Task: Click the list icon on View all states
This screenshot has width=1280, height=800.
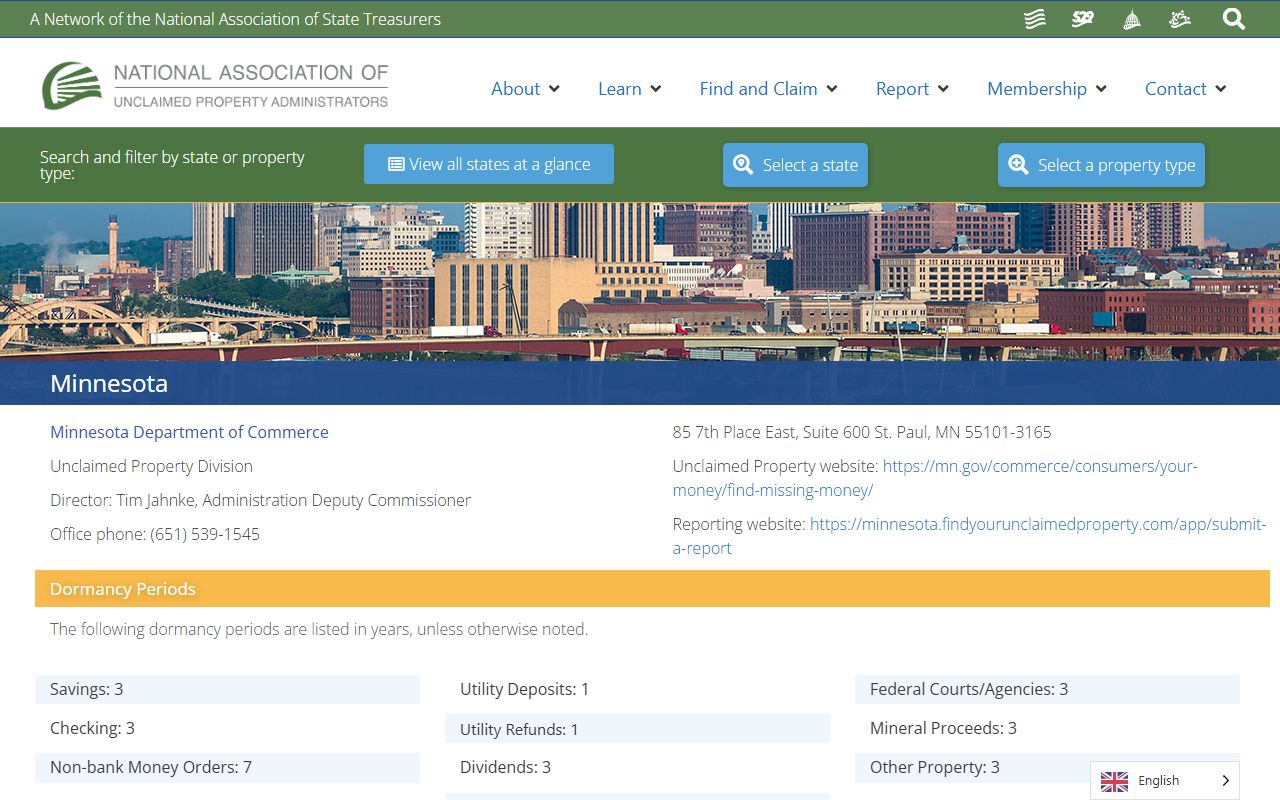Action: pos(396,164)
